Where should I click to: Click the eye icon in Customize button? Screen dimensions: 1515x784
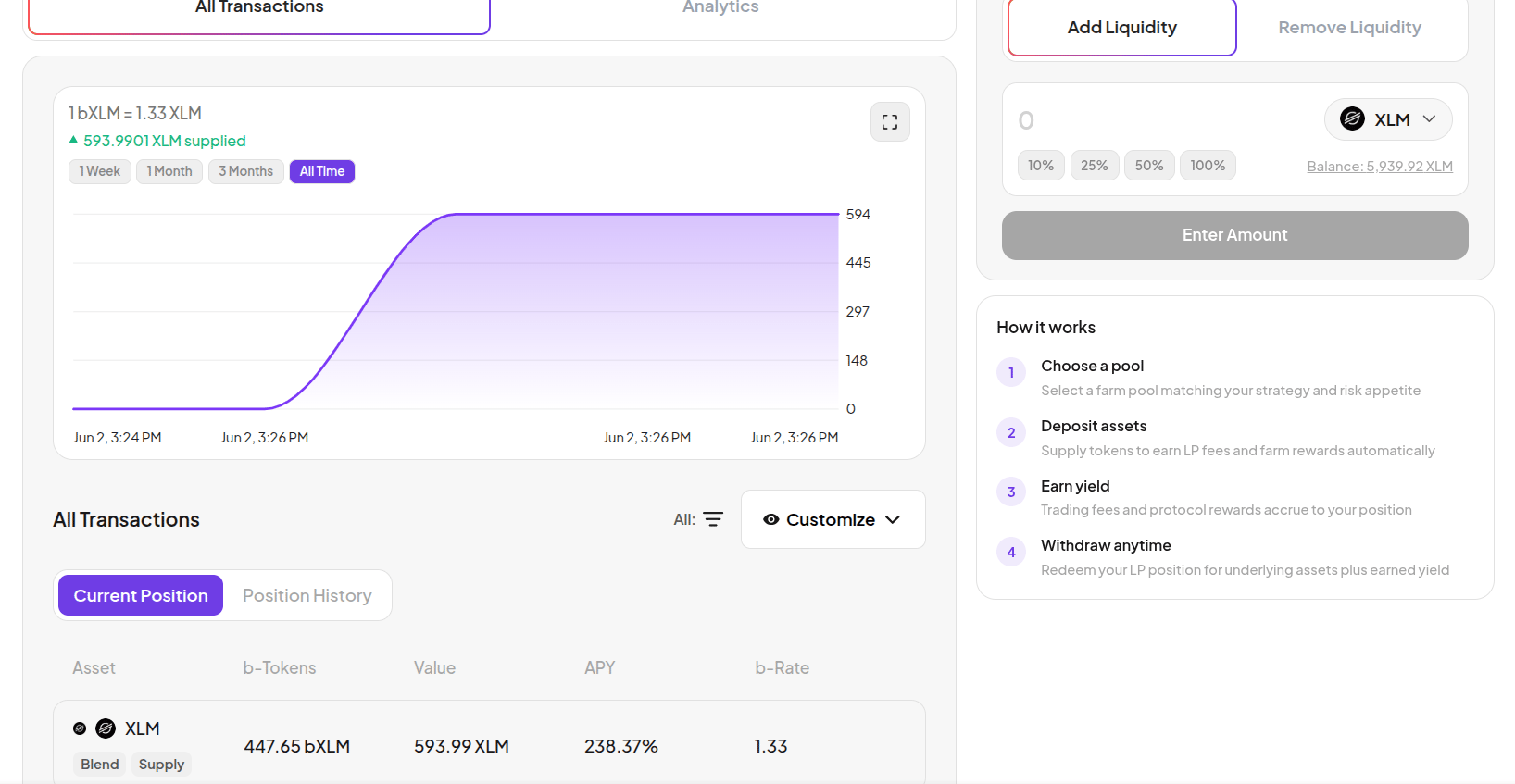[x=770, y=519]
